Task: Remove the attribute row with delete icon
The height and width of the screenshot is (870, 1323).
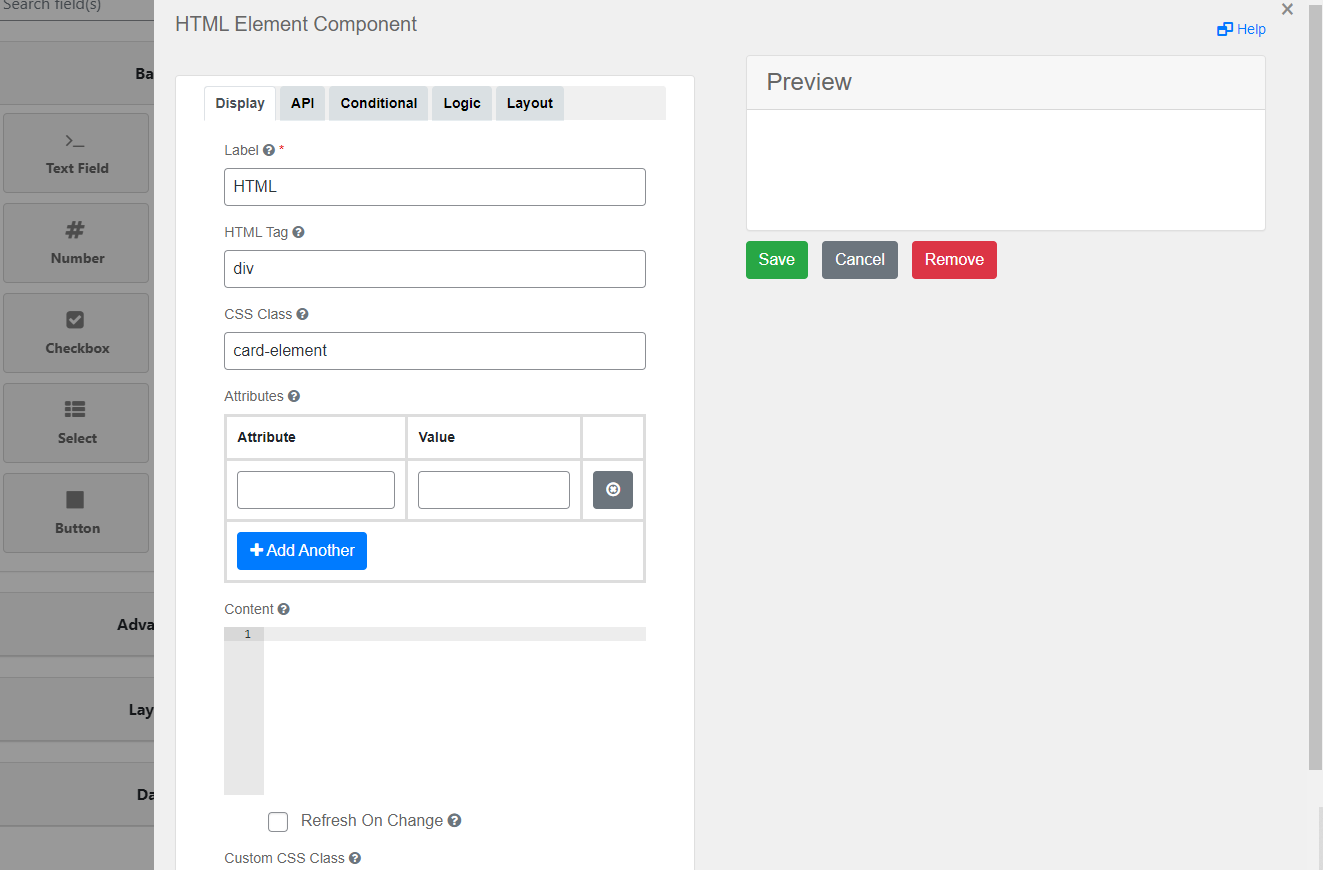Action: (x=612, y=490)
